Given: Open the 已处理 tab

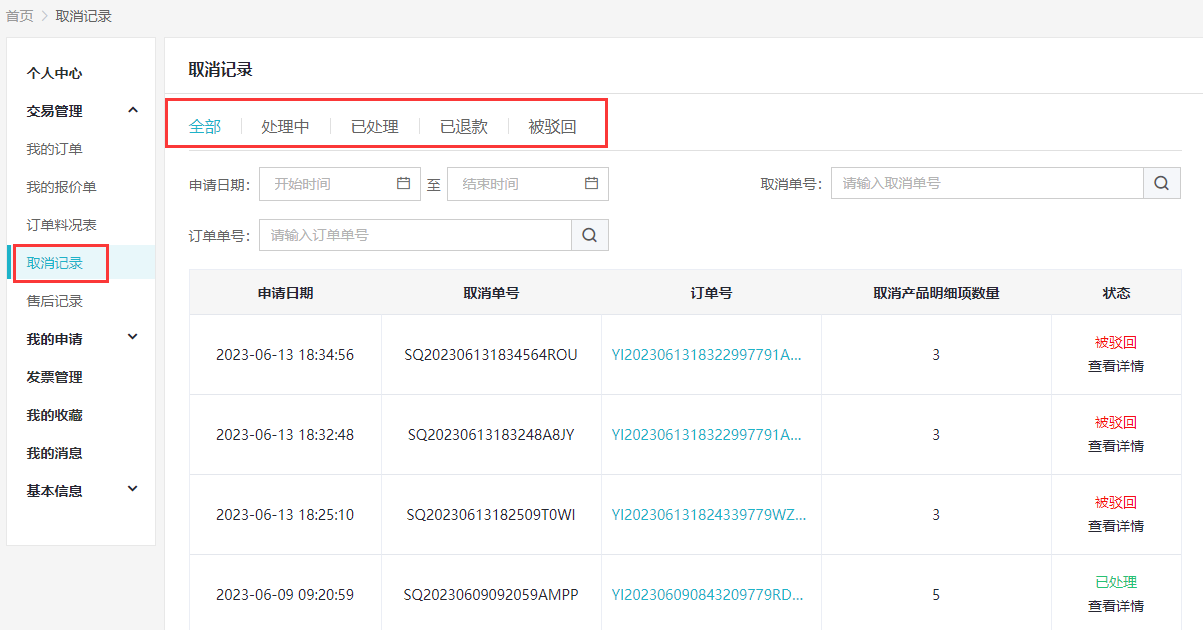Looking at the screenshot, I should point(375,127).
